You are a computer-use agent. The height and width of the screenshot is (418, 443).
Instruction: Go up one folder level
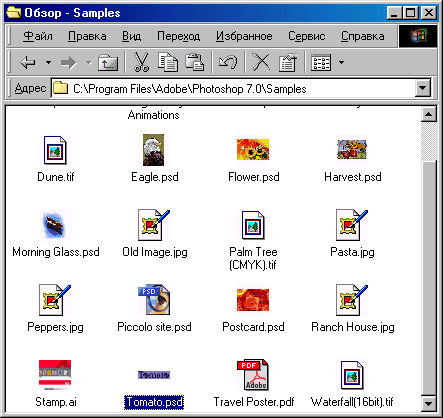(108, 62)
